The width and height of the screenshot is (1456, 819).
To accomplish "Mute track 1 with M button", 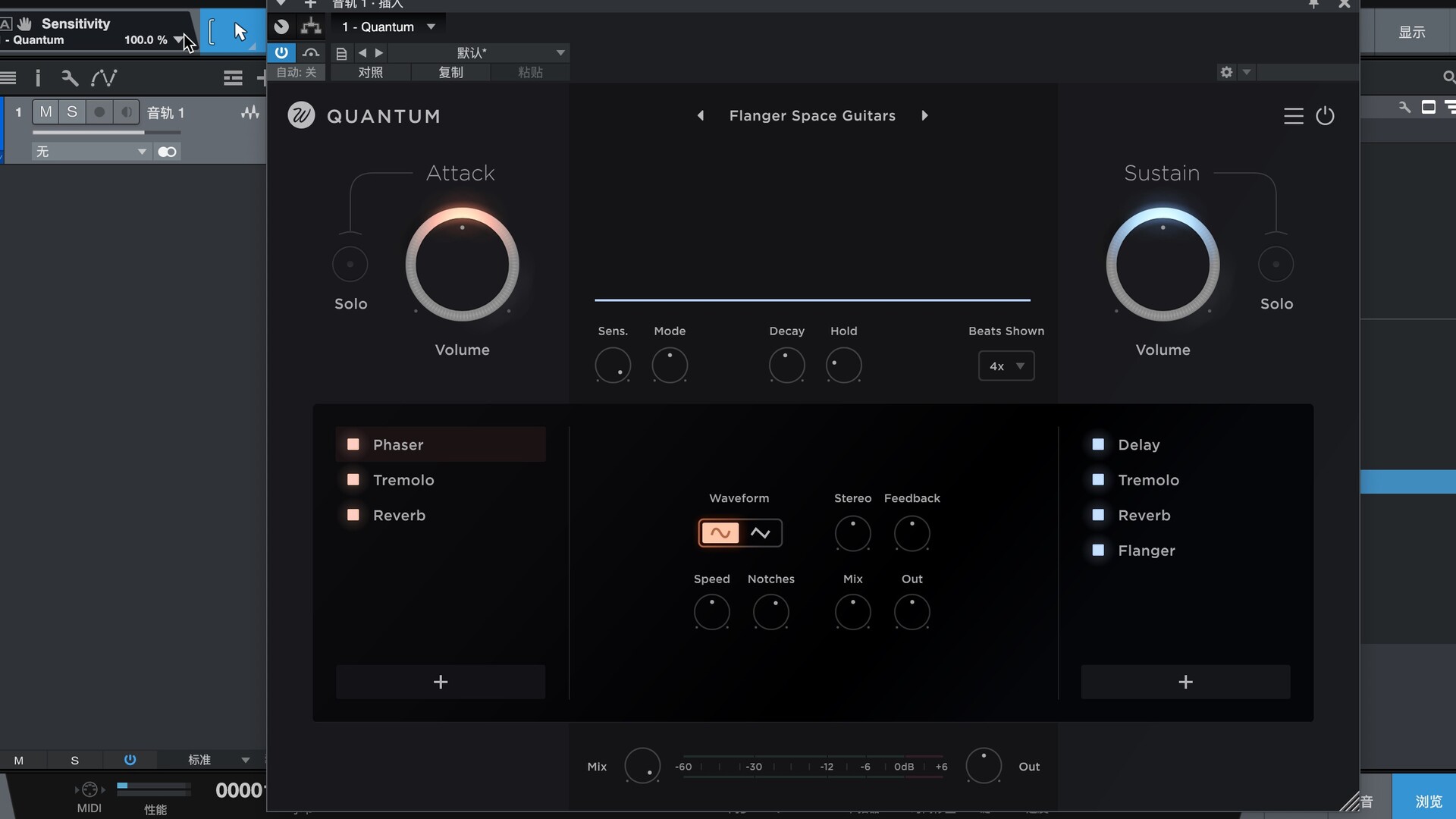I will (45, 112).
